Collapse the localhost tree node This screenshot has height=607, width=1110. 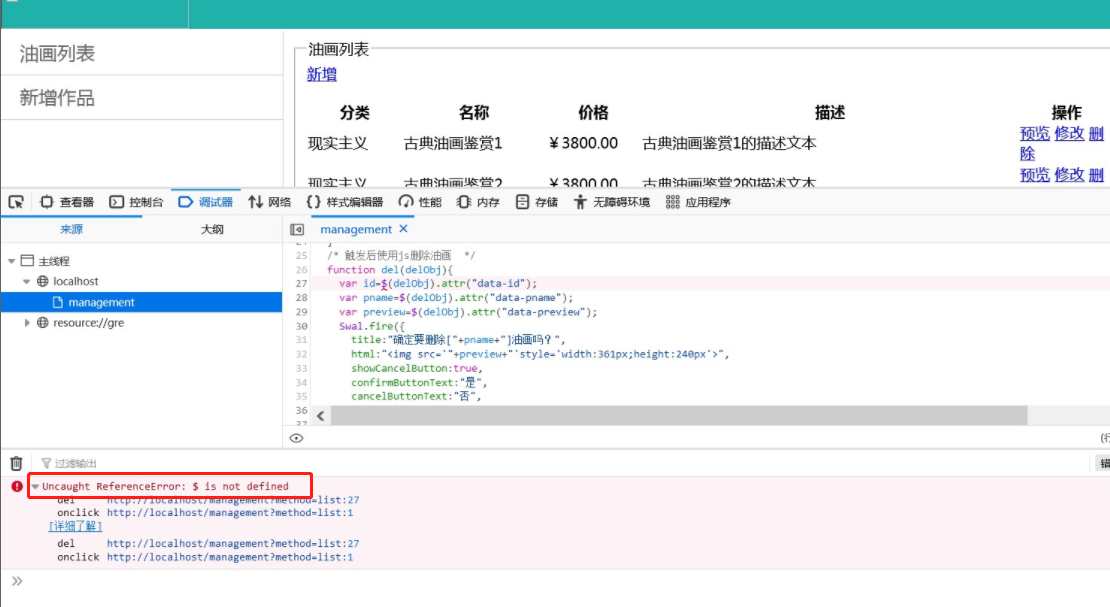27,282
